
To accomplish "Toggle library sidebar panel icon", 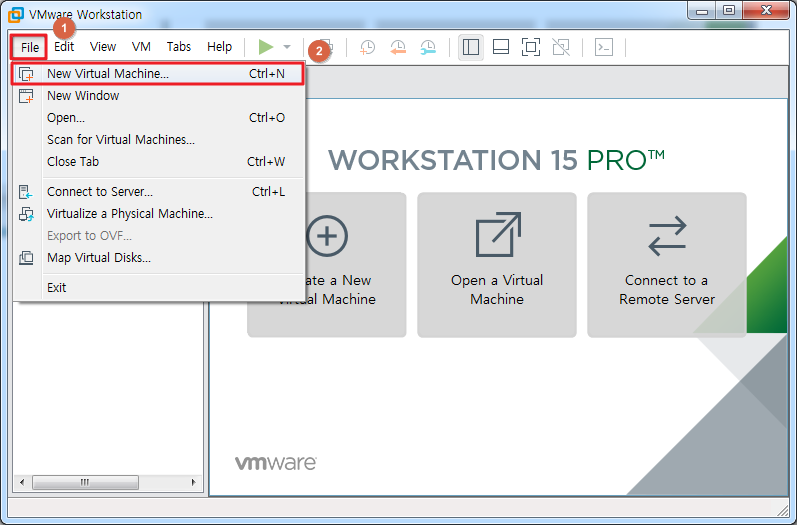I will (471, 47).
